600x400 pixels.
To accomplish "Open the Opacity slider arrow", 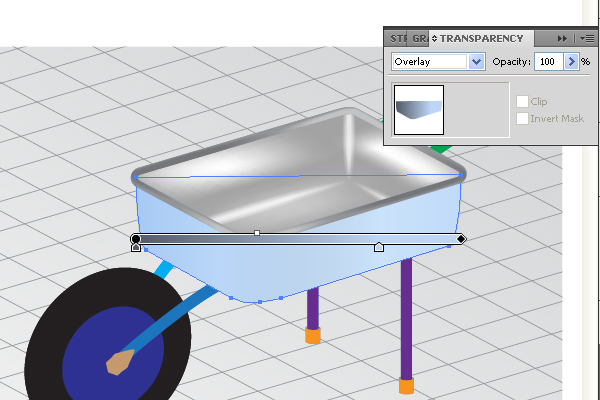I will 572,62.
